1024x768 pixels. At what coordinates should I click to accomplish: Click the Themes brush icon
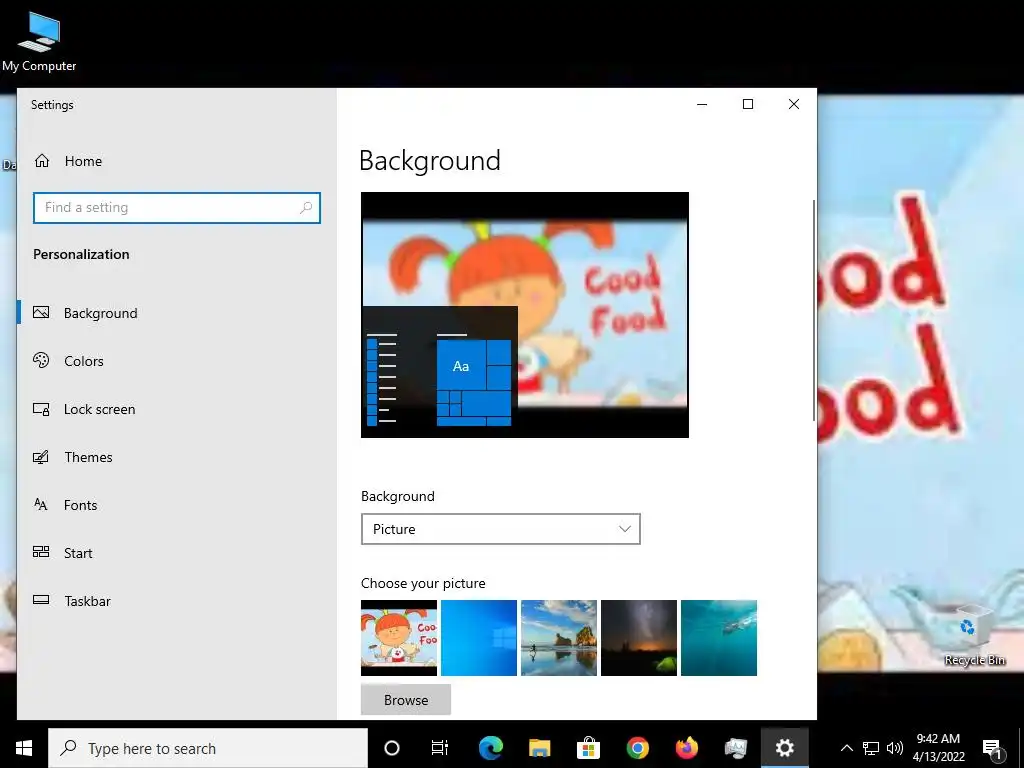pyautogui.click(x=41, y=456)
